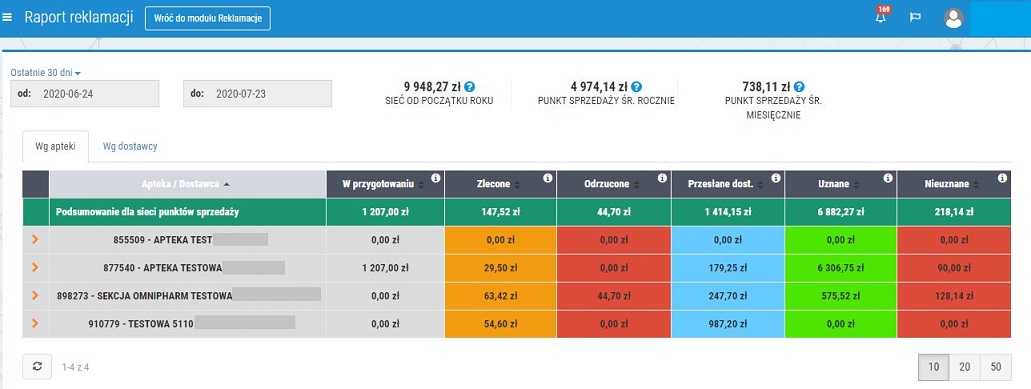The image size is (1031, 389).
Task: Open the hamburger menu
Action: [7, 18]
